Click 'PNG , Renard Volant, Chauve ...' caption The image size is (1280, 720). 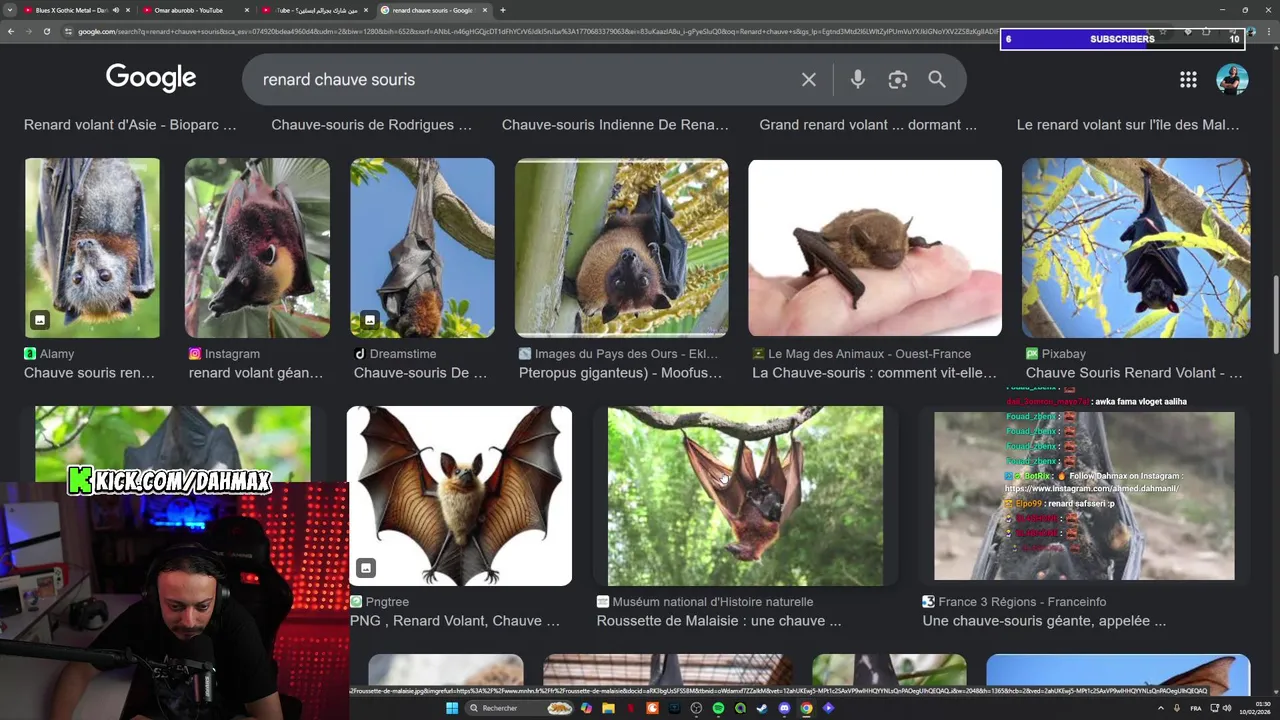point(455,621)
